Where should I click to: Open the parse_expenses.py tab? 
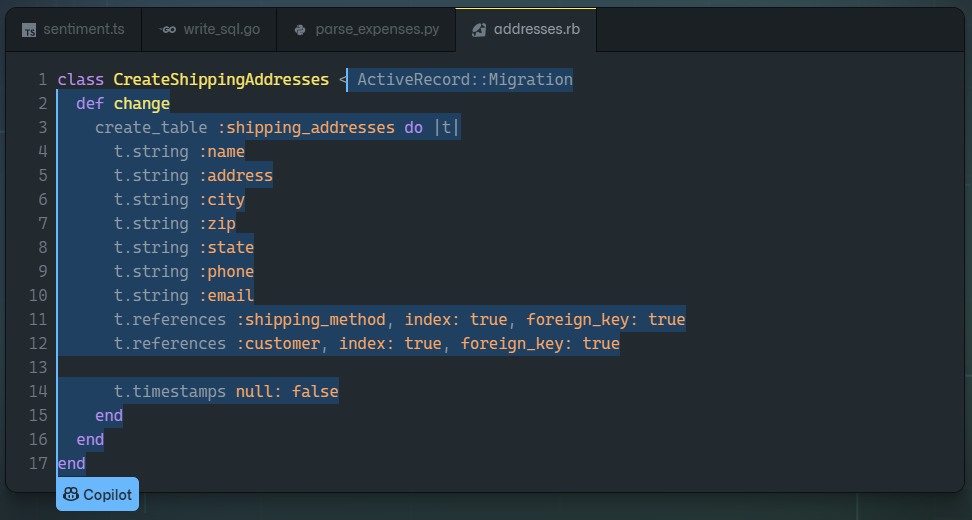(366, 29)
